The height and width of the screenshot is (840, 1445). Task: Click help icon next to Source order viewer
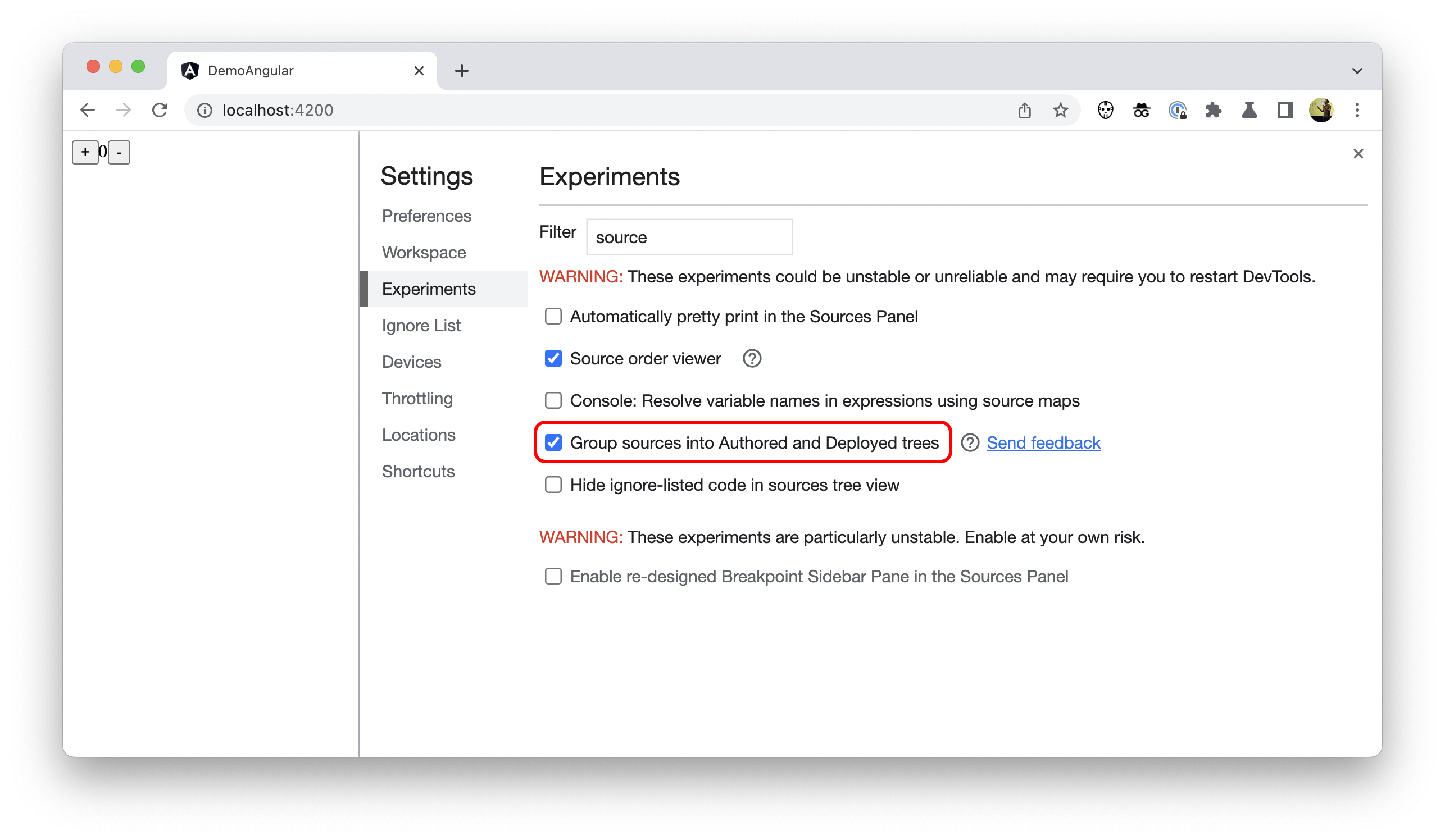753,358
